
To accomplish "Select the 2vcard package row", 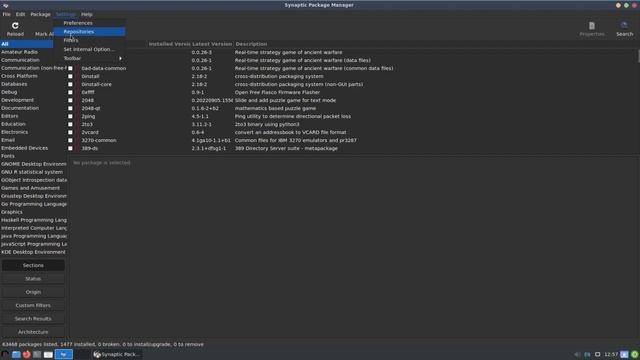I will [x=352, y=132].
